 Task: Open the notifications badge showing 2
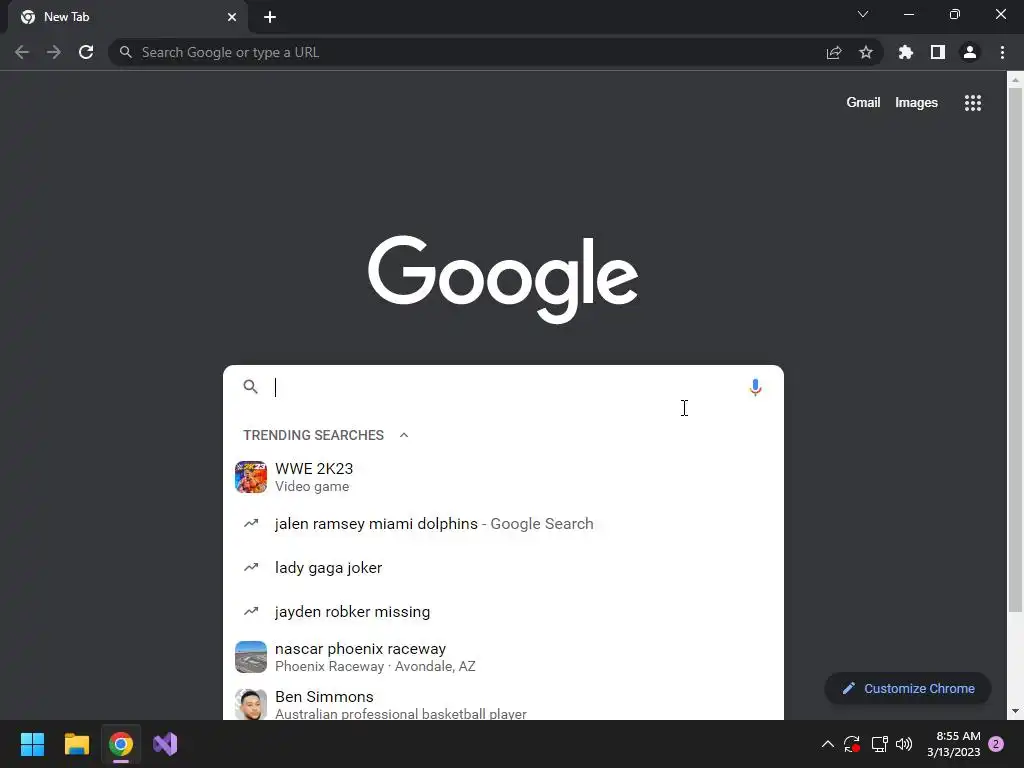pos(996,744)
